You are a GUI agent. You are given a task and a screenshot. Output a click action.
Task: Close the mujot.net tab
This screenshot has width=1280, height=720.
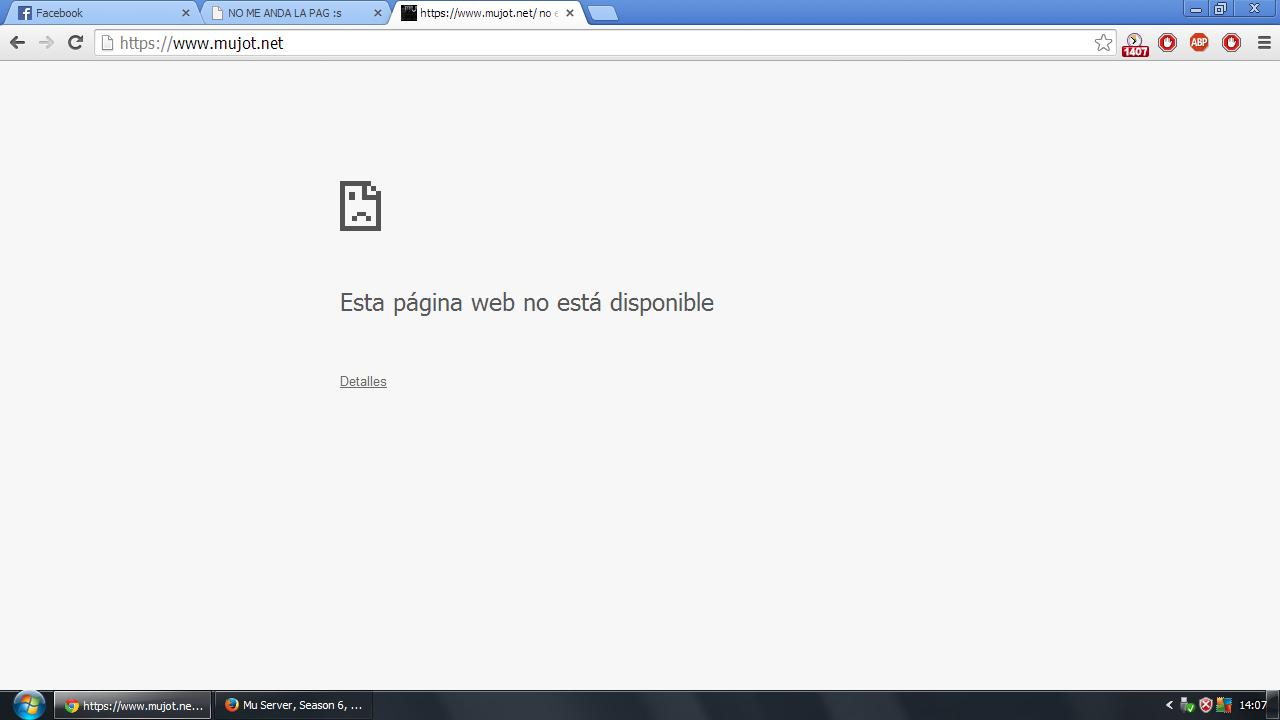(x=570, y=13)
